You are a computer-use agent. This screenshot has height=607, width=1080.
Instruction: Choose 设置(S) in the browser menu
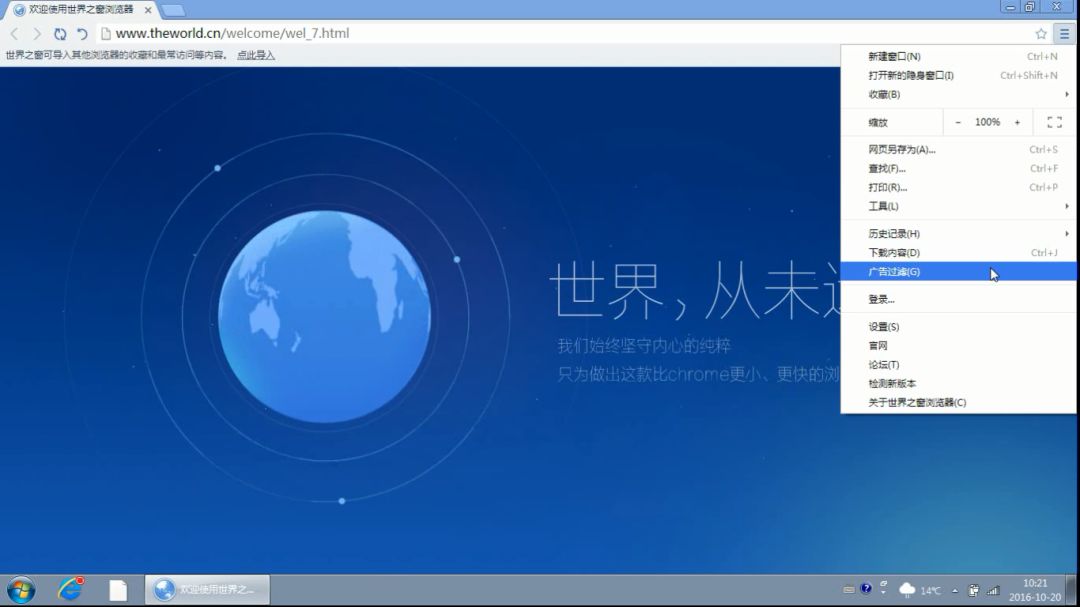pos(884,327)
